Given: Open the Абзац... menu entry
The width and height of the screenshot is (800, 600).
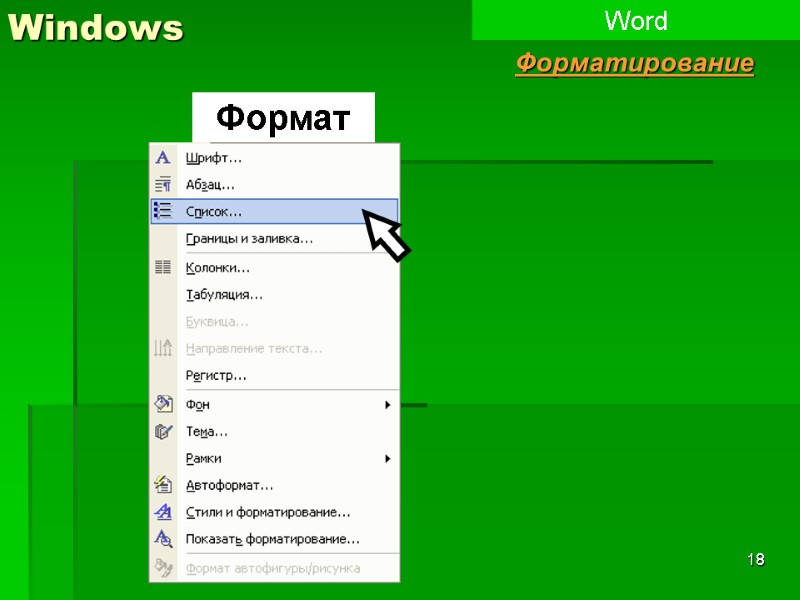Looking at the screenshot, I should pos(274,185).
